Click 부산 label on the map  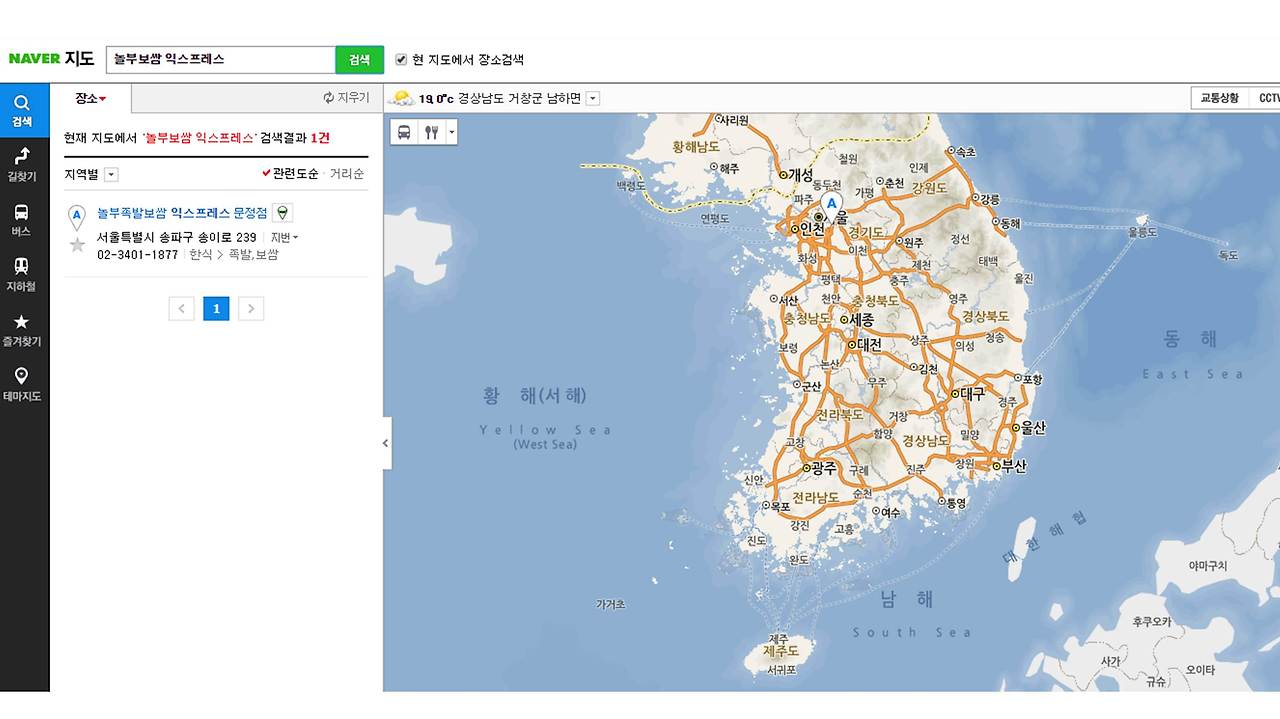(x=1012, y=465)
